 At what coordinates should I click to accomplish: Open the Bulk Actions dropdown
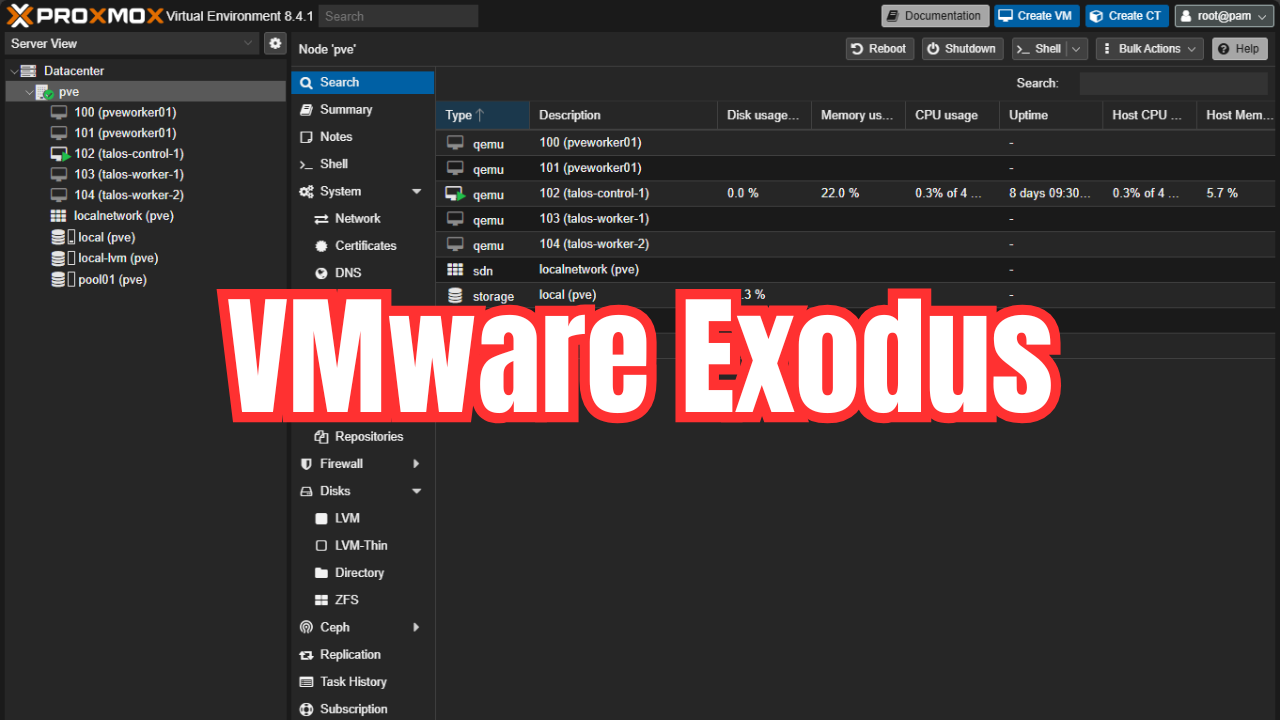coord(1149,49)
